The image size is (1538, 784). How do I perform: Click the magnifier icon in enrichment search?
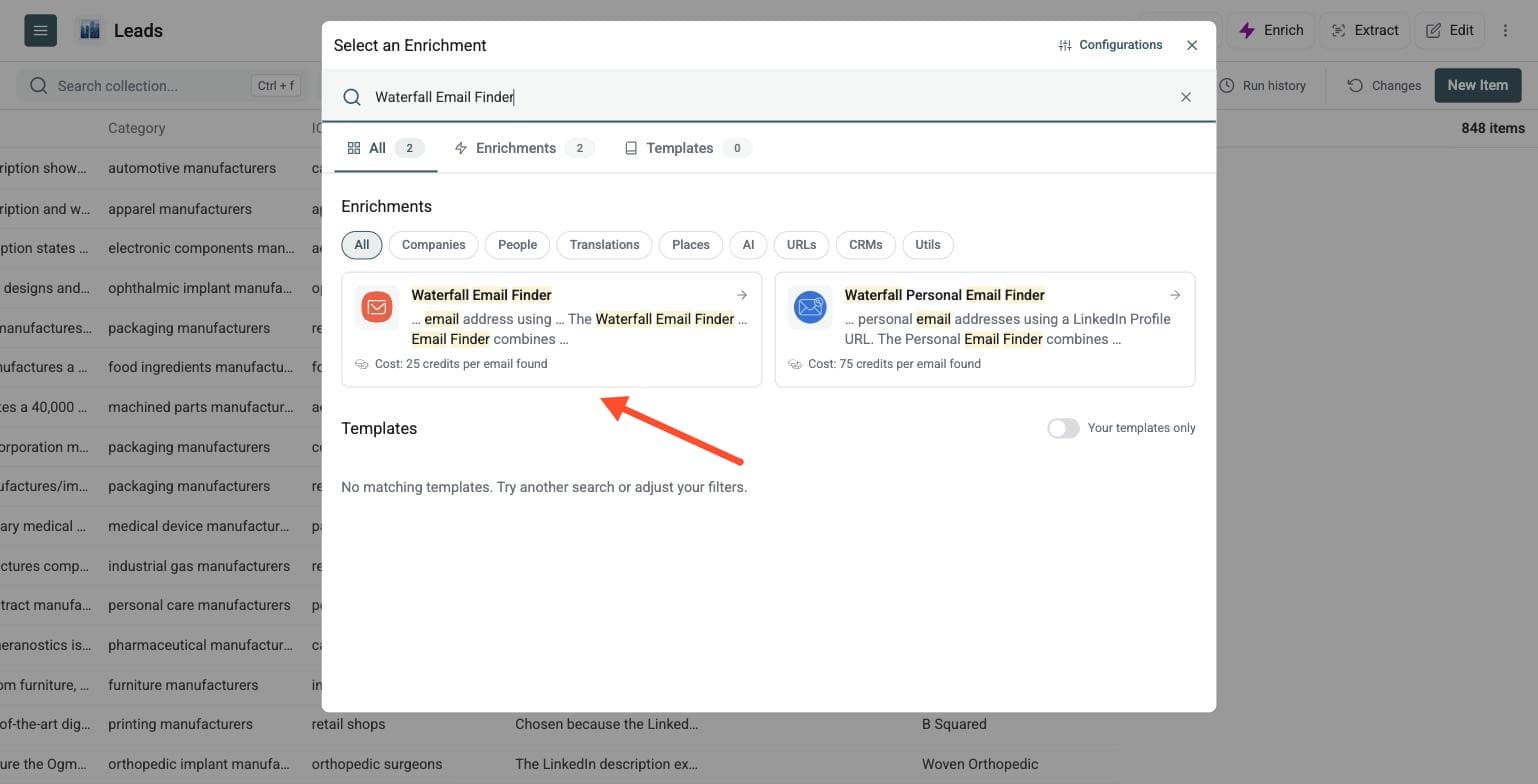352,97
